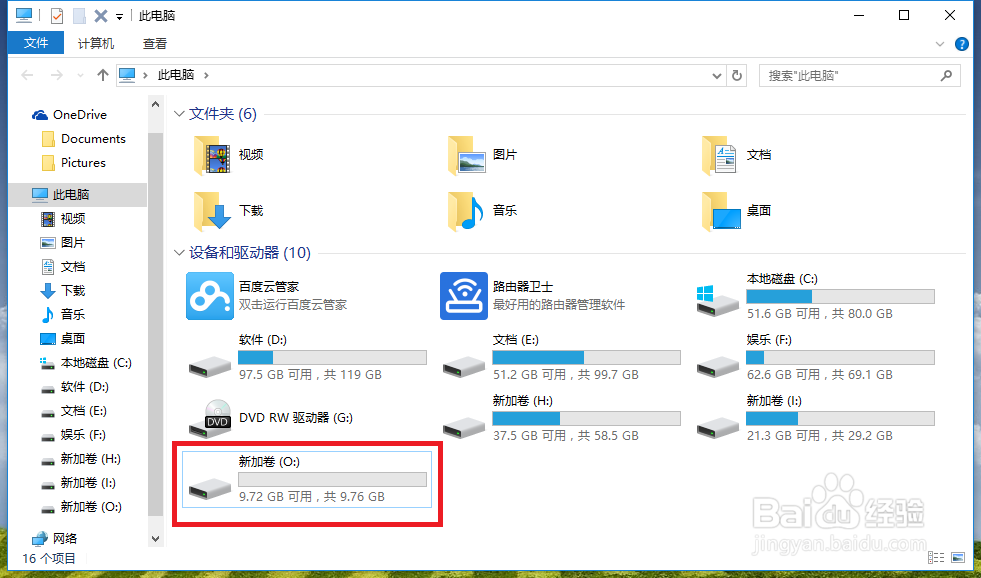981x578 pixels.
Task: Click the navigation pane scrollbar down arrow
Action: click(x=155, y=537)
